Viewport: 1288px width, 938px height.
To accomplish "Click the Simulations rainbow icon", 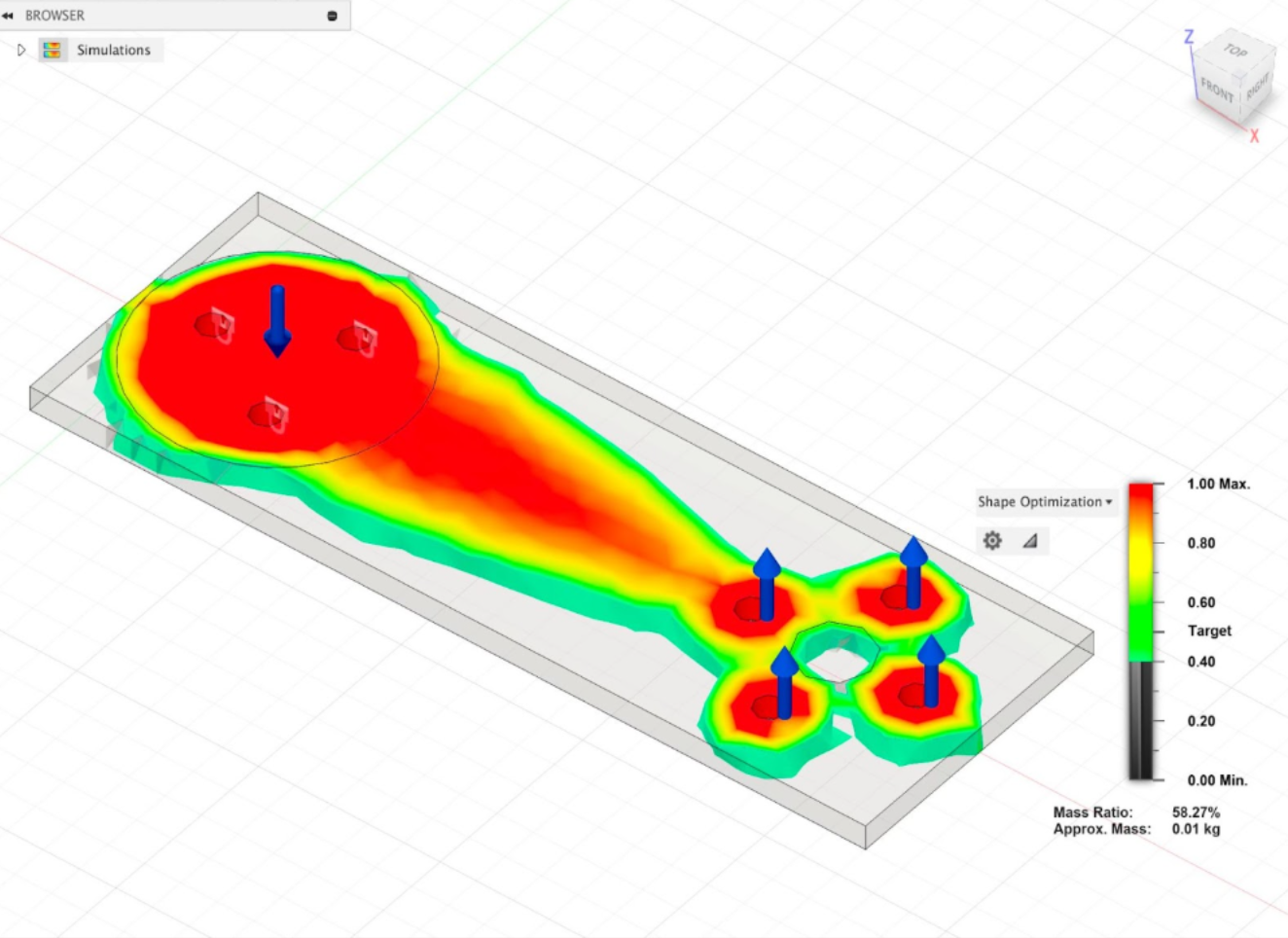I will coord(53,50).
